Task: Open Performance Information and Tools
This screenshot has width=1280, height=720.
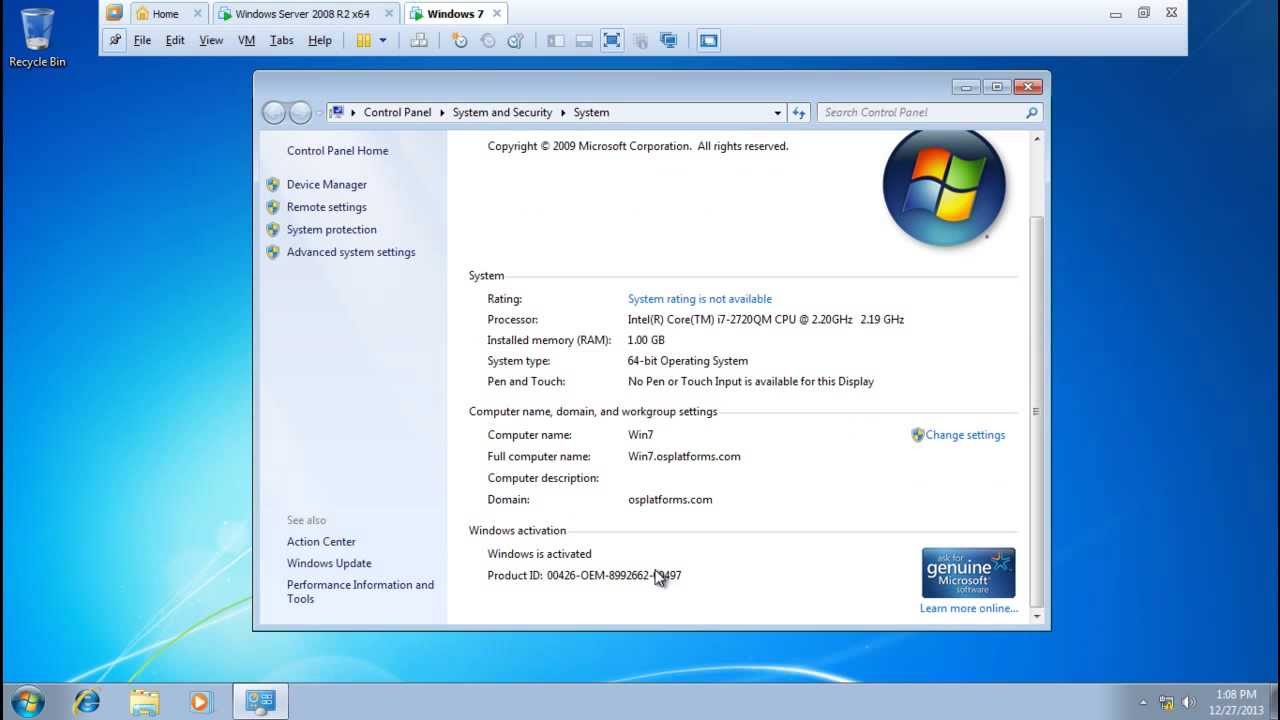Action: [x=360, y=592]
